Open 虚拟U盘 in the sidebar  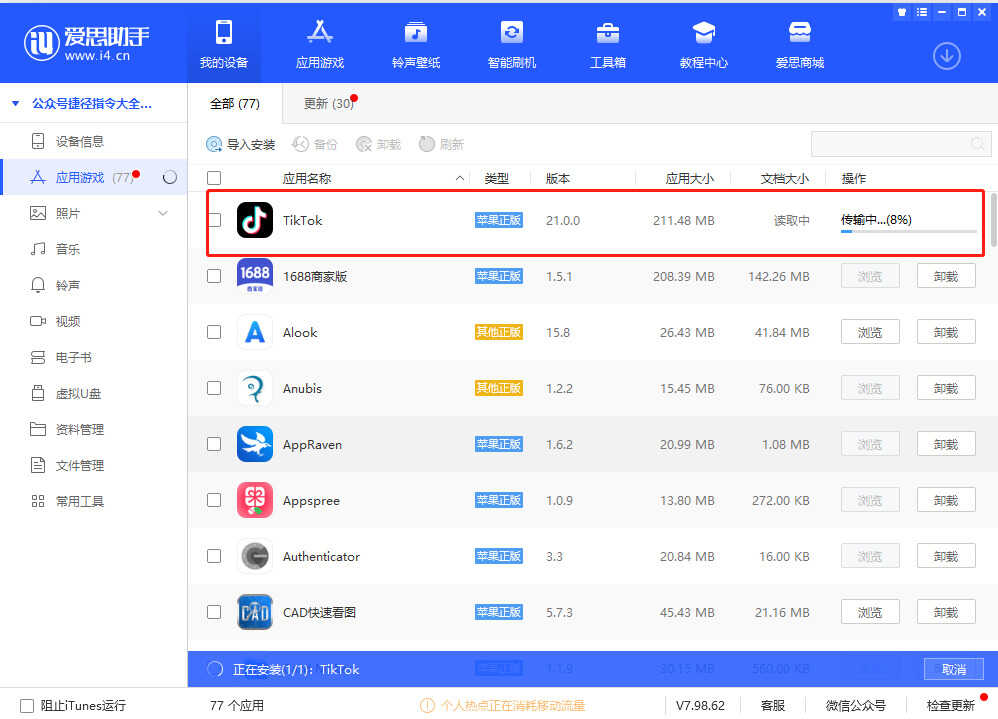[94, 393]
